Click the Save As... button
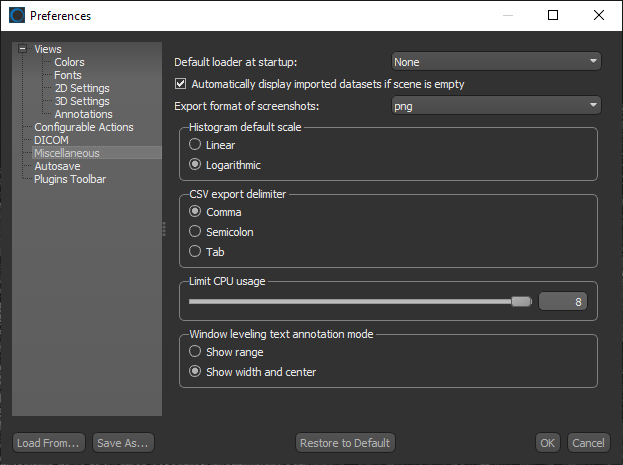623x465 pixels. (123, 442)
